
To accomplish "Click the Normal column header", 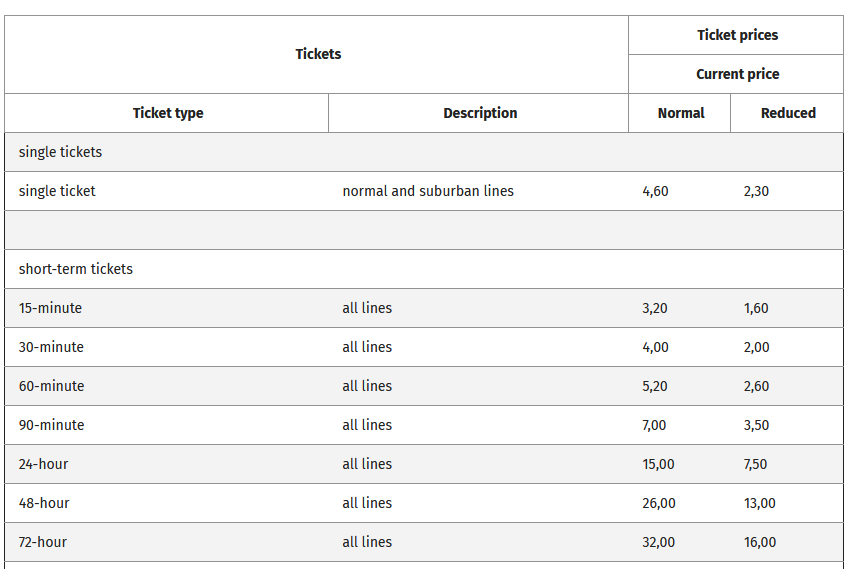I will click(x=681, y=113).
